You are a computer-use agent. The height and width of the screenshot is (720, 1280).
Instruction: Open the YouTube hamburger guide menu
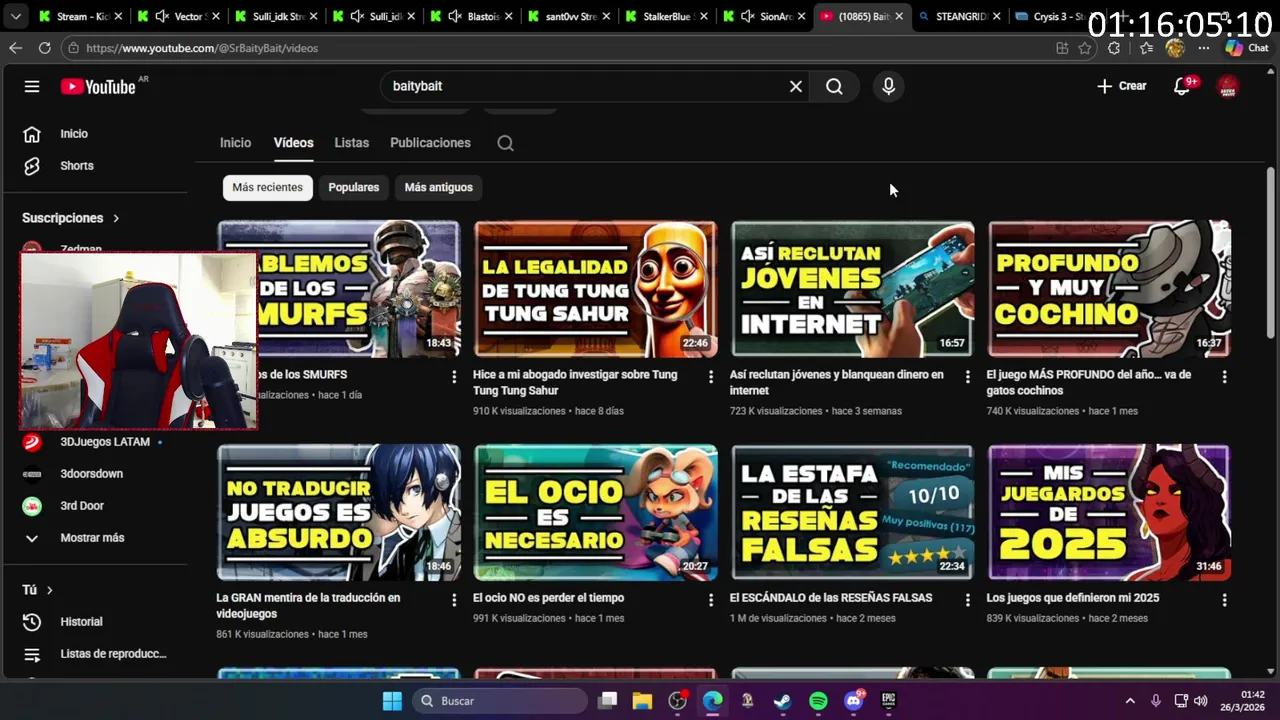(x=32, y=86)
